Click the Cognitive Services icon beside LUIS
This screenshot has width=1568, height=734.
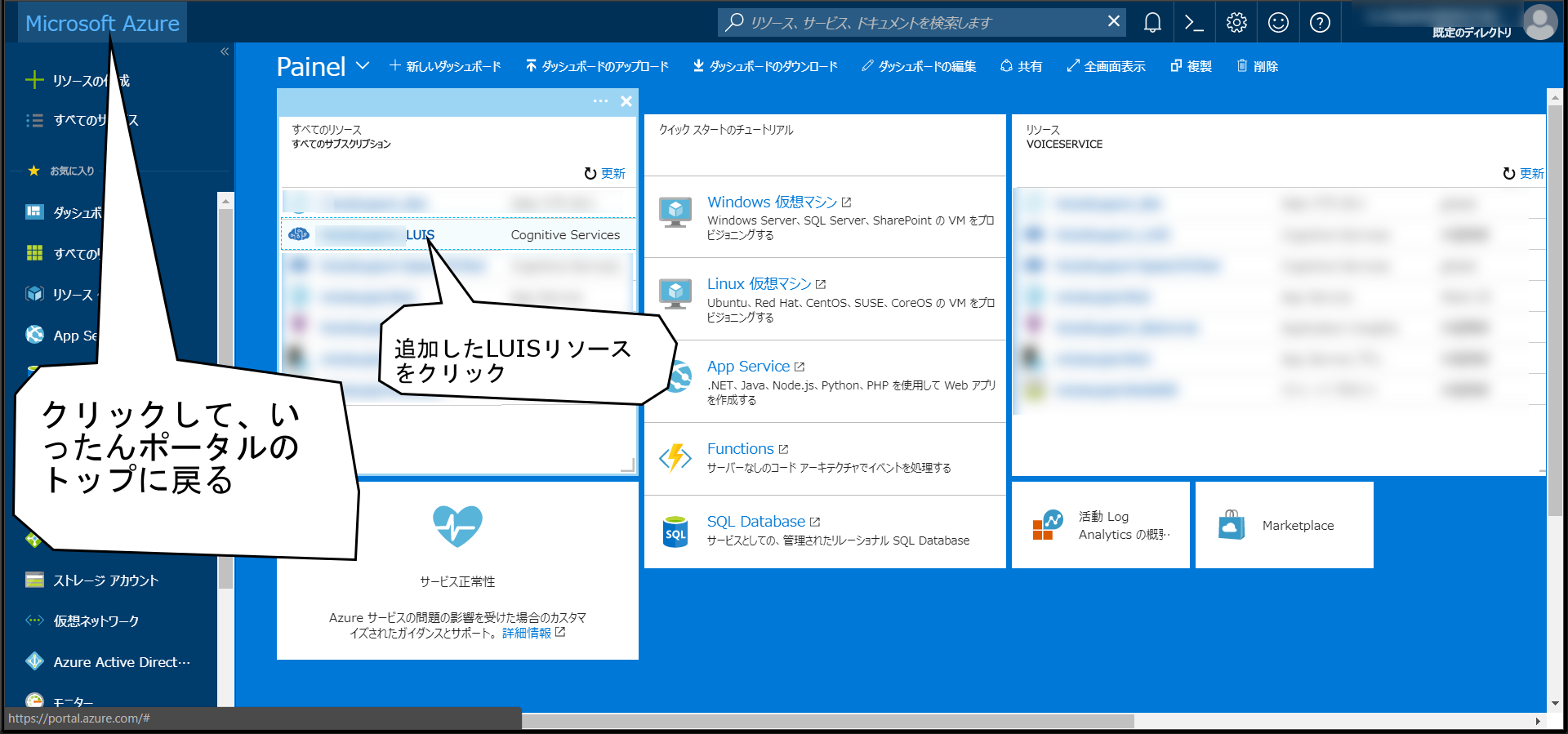[299, 234]
